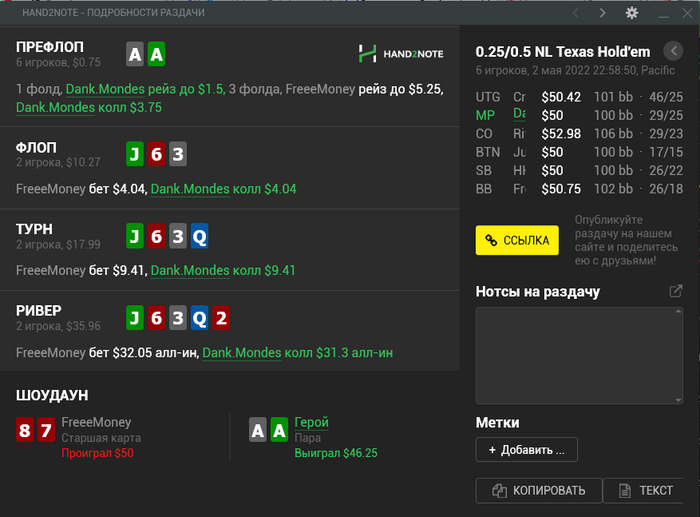Image resolution: width=700 pixels, height=517 pixels.
Task: Click Dank.Mondes колл $31.3 алл-ин link
Action: [298, 353]
